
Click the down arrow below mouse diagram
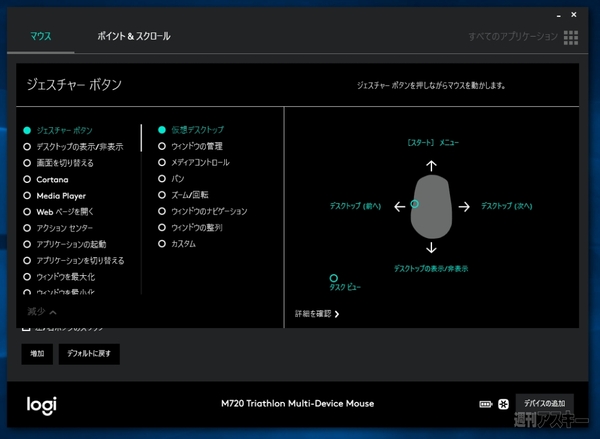(x=431, y=248)
